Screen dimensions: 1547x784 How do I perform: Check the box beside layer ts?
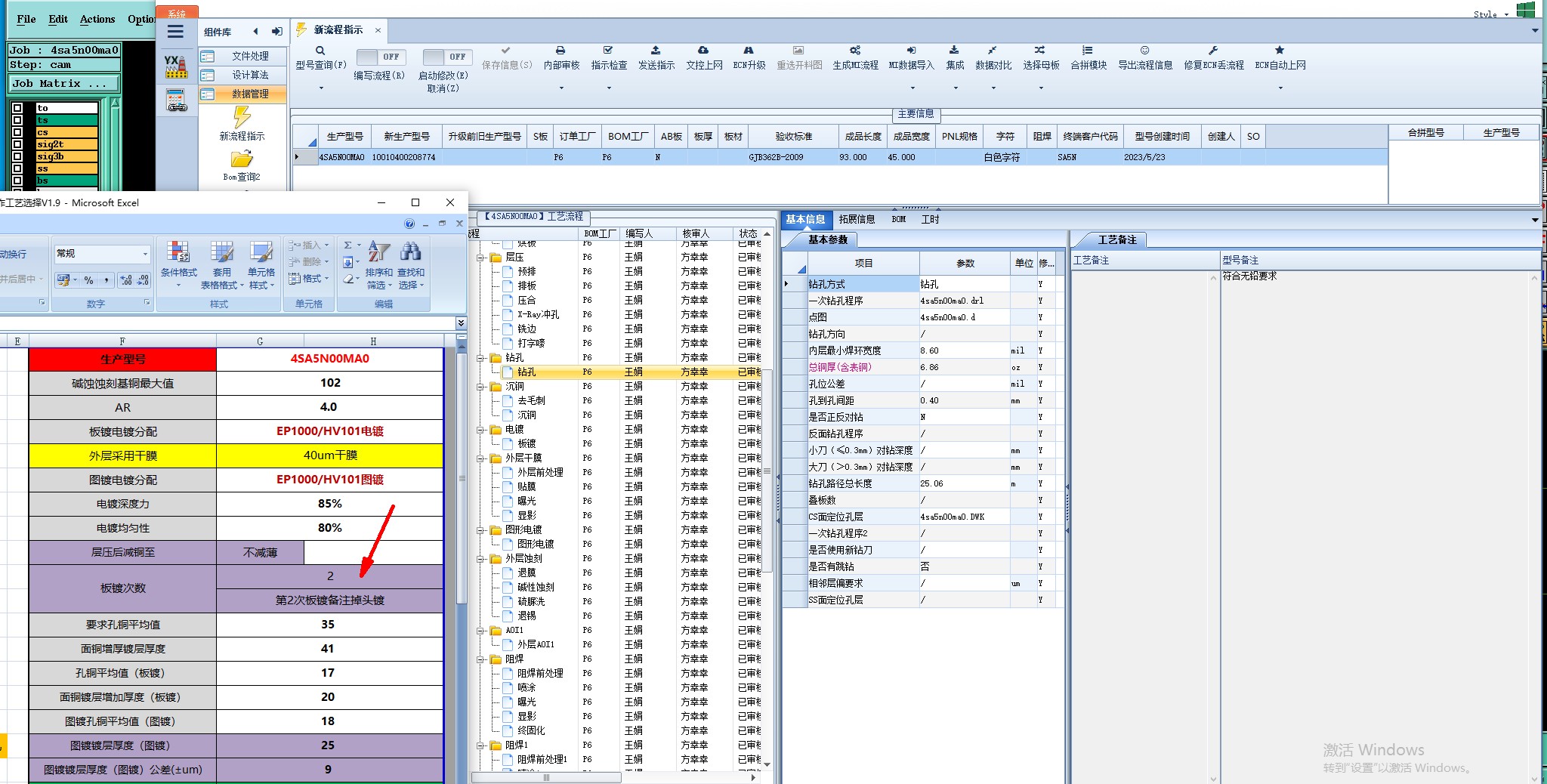click(17, 120)
